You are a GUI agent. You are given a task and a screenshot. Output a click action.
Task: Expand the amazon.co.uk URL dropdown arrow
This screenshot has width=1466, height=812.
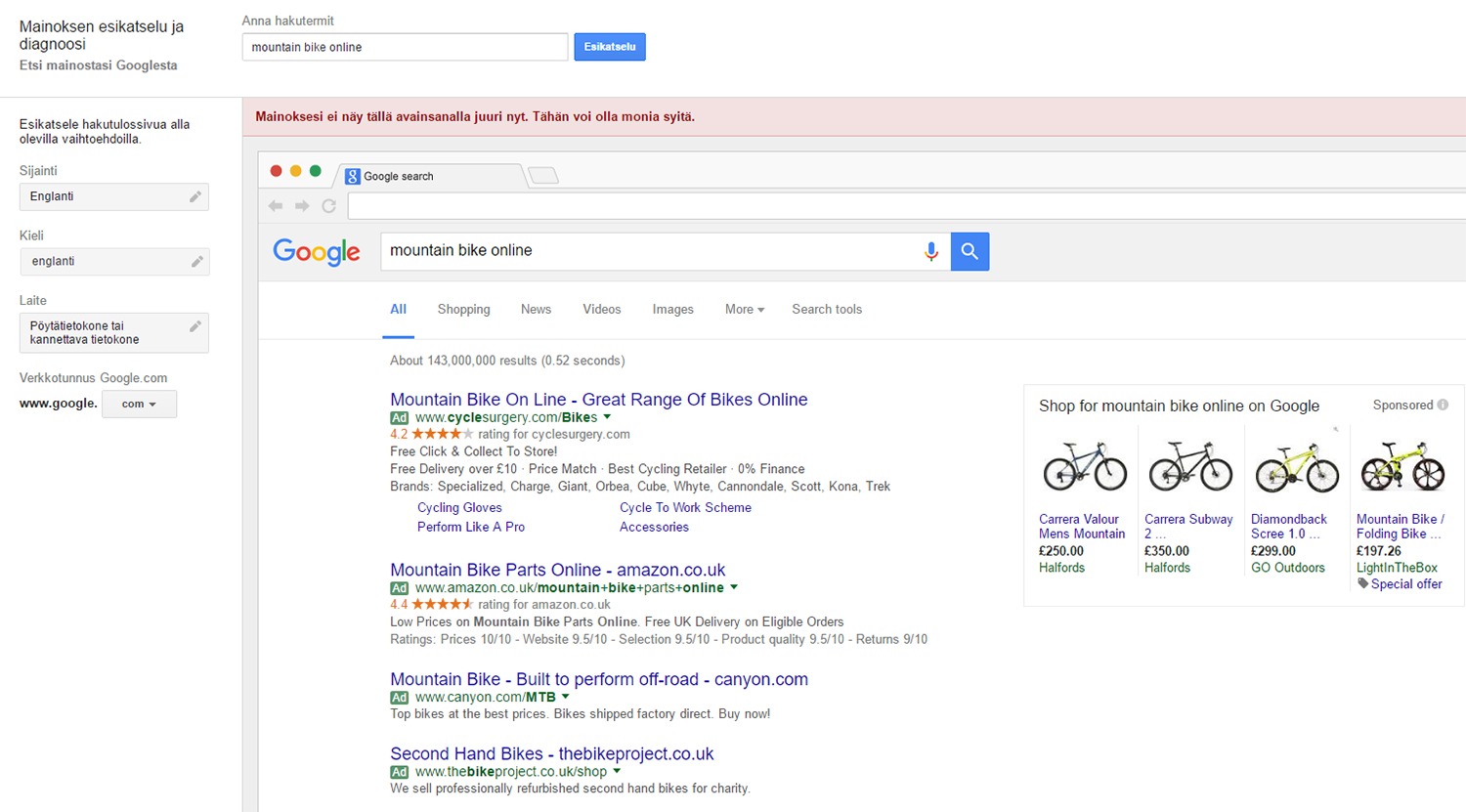click(x=734, y=587)
